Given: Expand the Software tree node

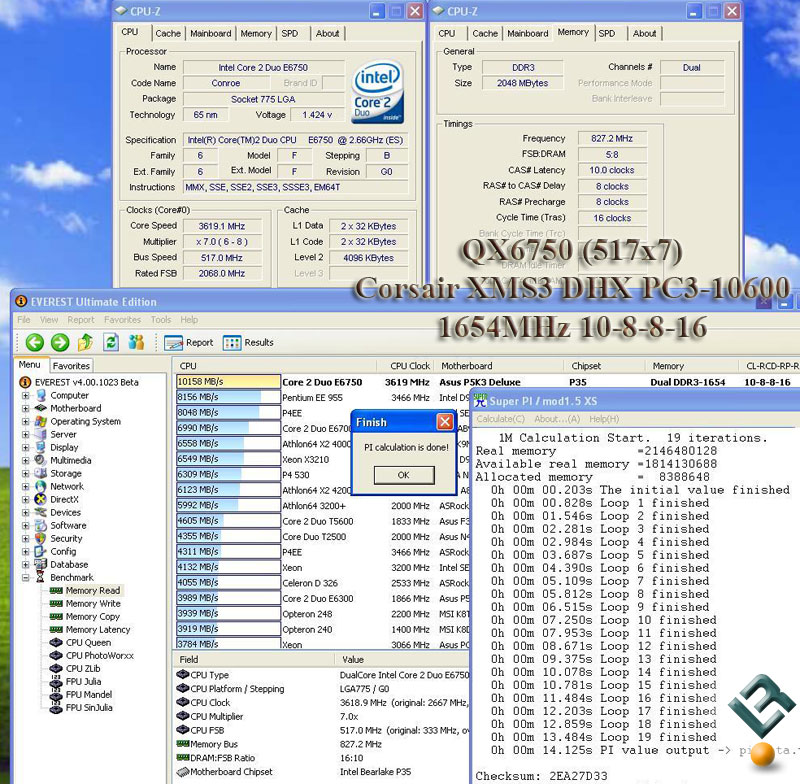Looking at the screenshot, I should coord(26,525).
